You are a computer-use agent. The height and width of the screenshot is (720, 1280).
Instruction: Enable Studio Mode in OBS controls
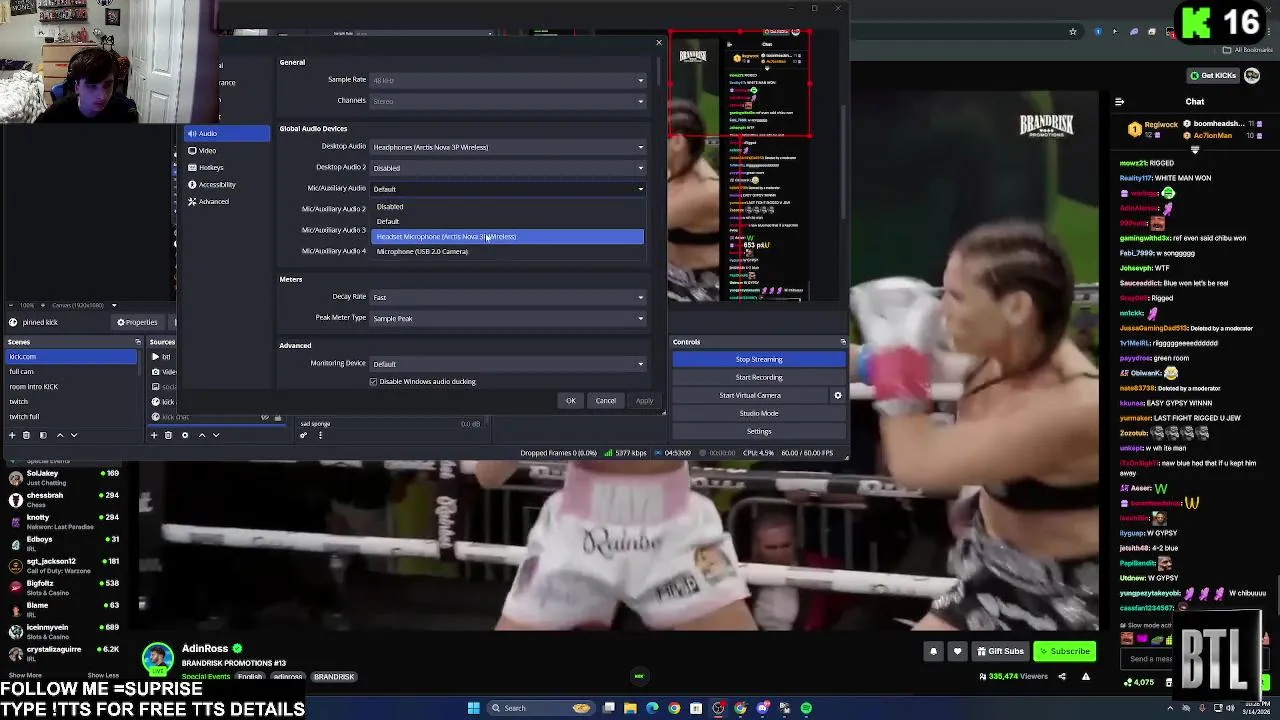[x=759, y=413]
